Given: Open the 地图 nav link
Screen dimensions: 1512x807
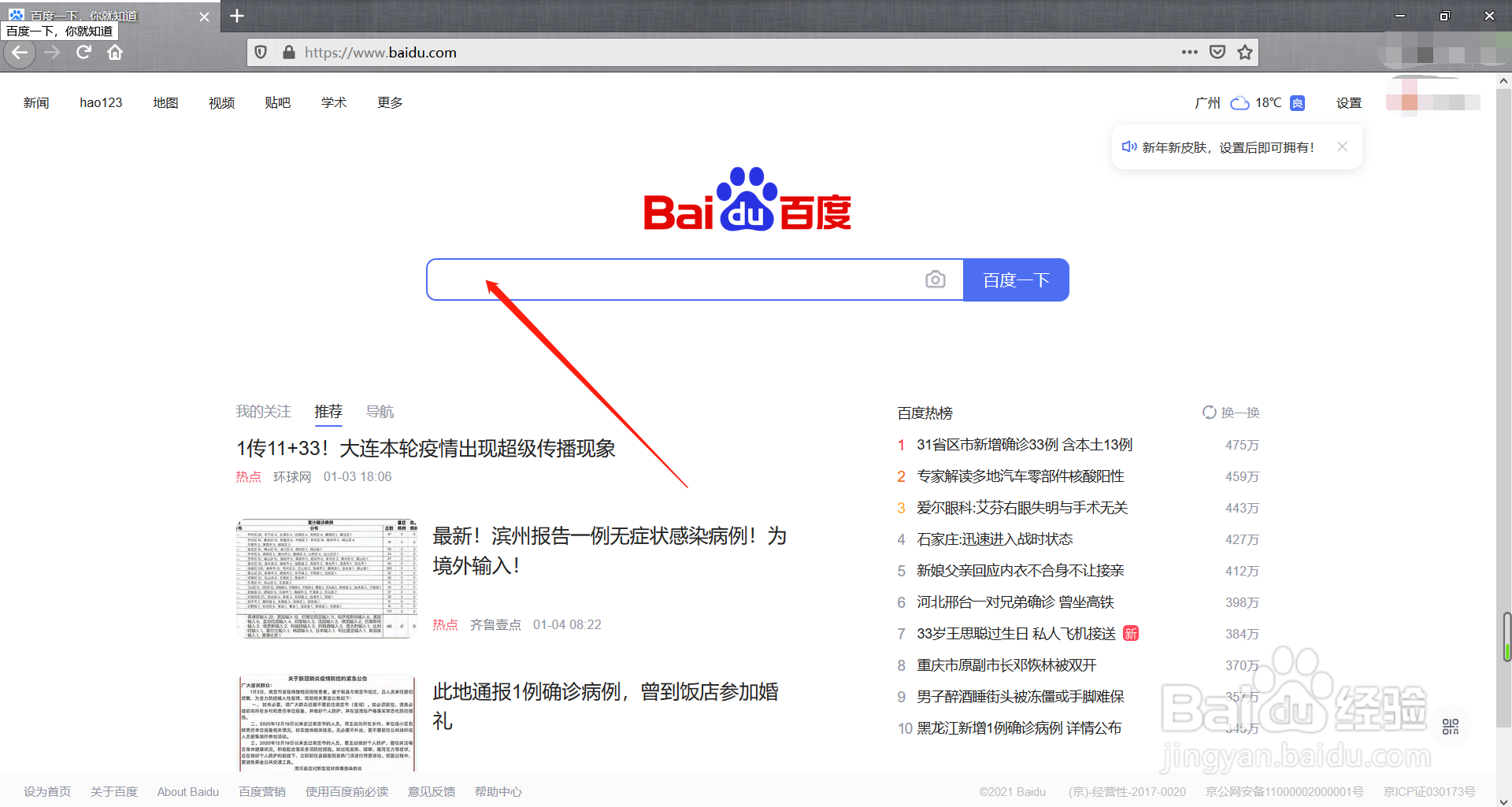Looking at the screenshot, I should point(165,103).
